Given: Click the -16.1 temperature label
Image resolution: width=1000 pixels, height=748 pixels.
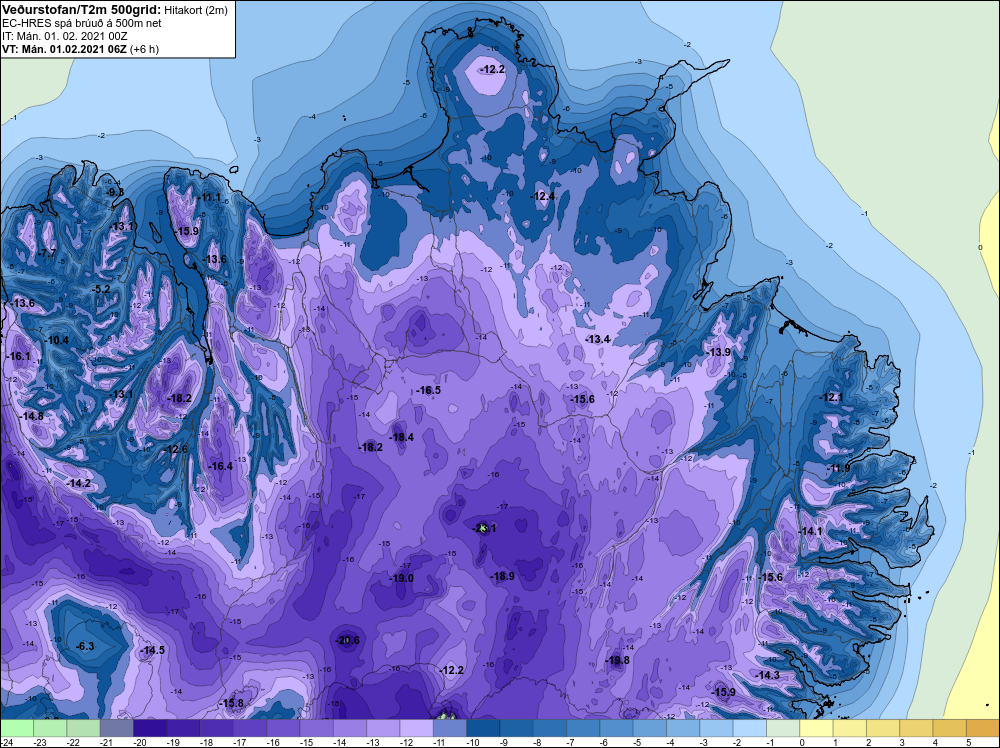Looking at the screenshot, I should [18, 356].
